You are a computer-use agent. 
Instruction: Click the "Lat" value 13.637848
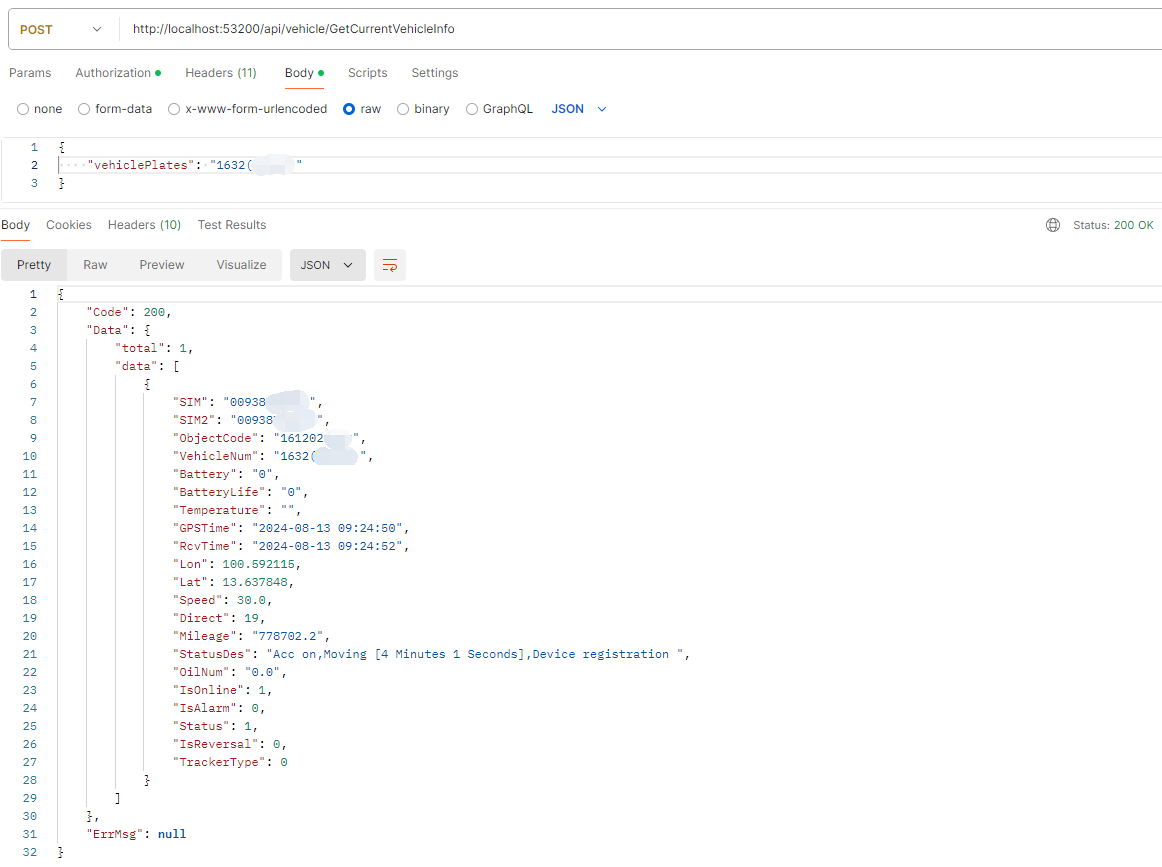tap(255, 582)
